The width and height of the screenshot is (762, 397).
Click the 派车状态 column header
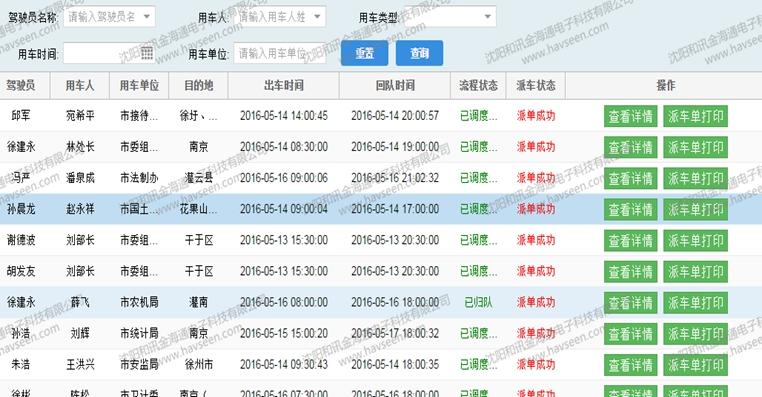536,86
